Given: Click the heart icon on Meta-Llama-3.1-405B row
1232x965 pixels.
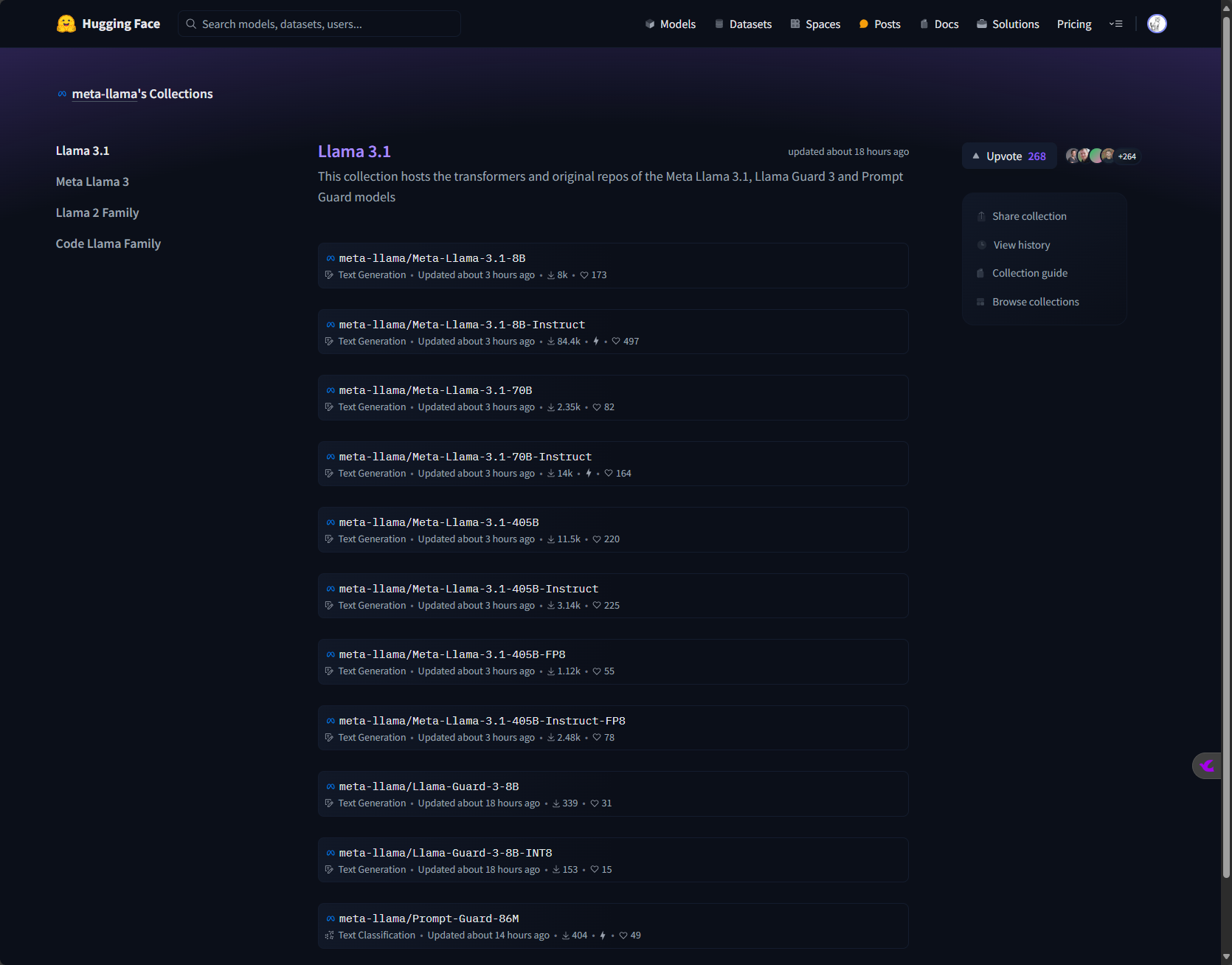Looking at the screenshot, I should coord(597,539).
